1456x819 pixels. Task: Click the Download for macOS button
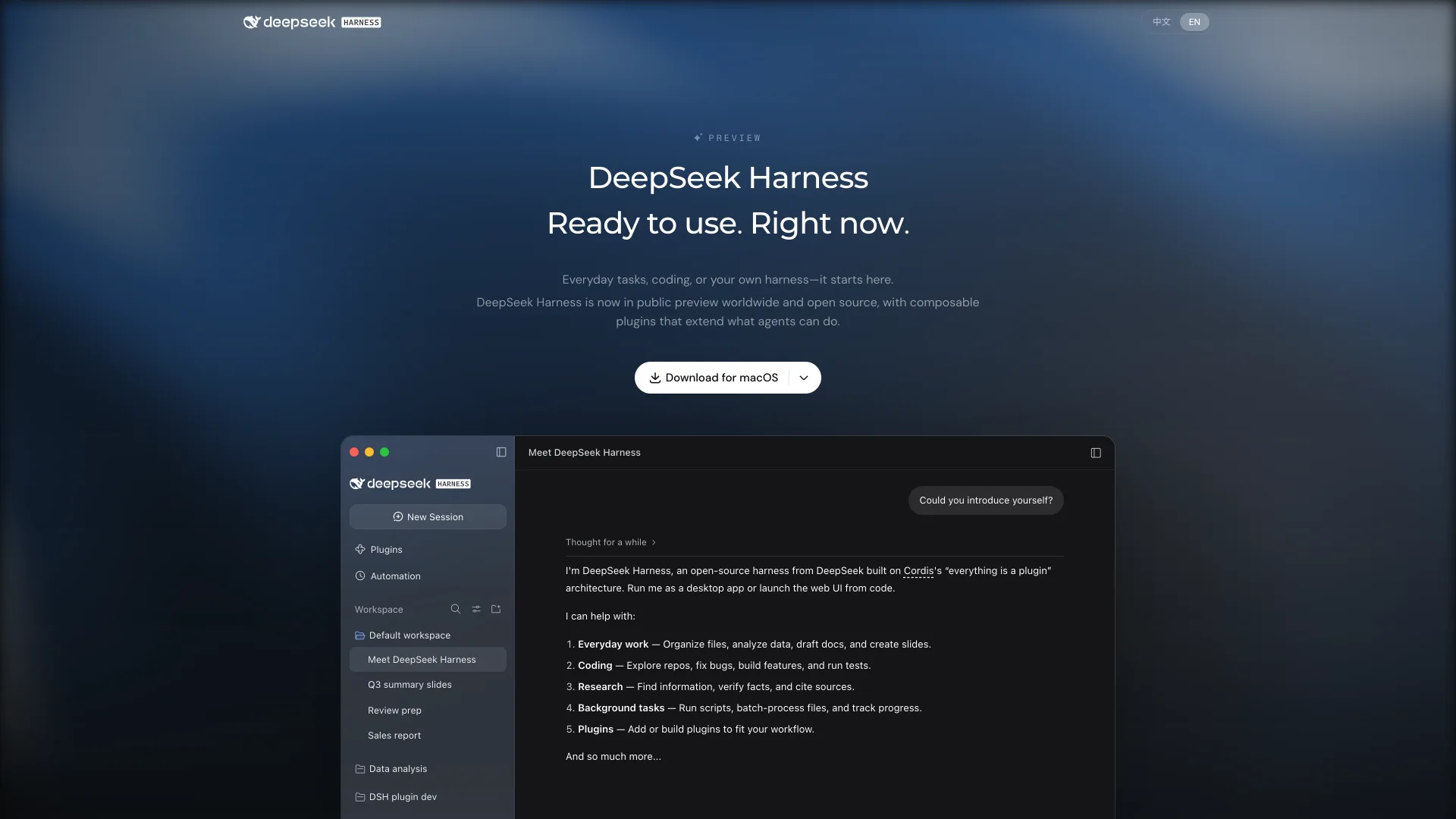tap(713, 378)
